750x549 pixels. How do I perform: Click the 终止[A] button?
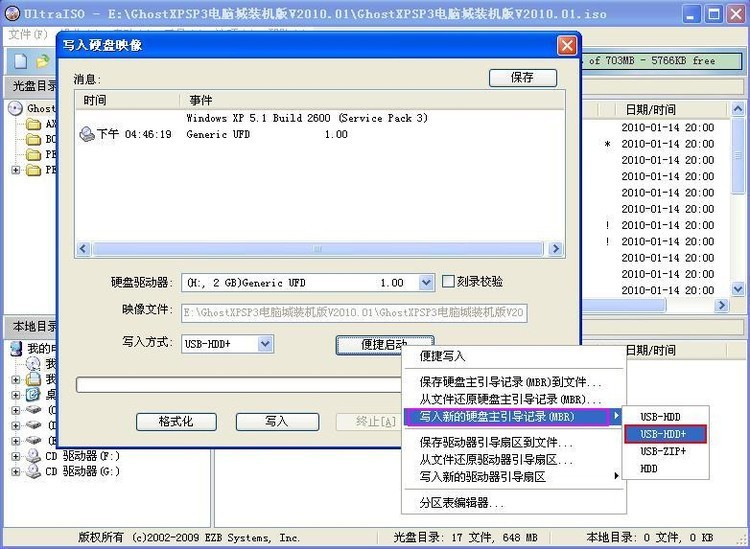[x=369, y=421]
